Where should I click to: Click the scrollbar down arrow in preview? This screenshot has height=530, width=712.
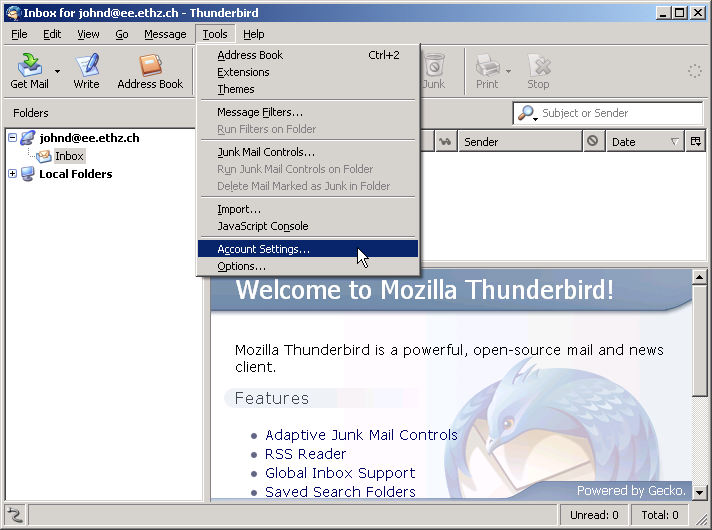pos(699,492)
